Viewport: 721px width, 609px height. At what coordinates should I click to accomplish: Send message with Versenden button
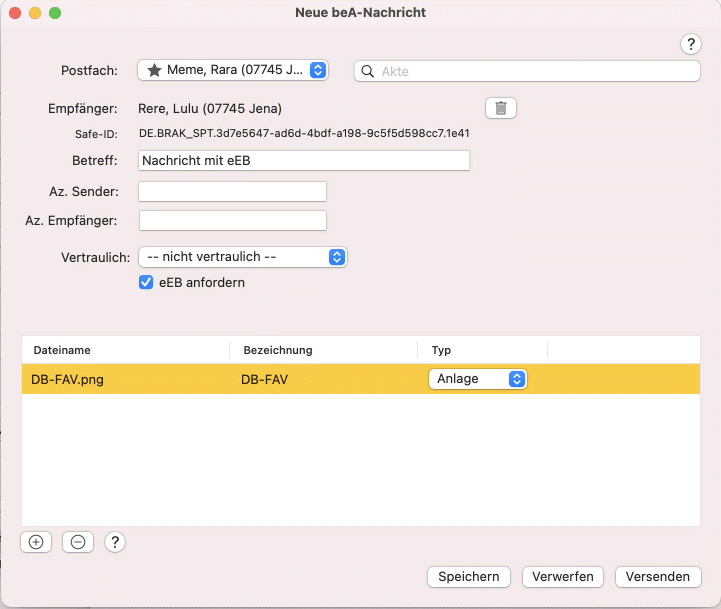(658, 577)
